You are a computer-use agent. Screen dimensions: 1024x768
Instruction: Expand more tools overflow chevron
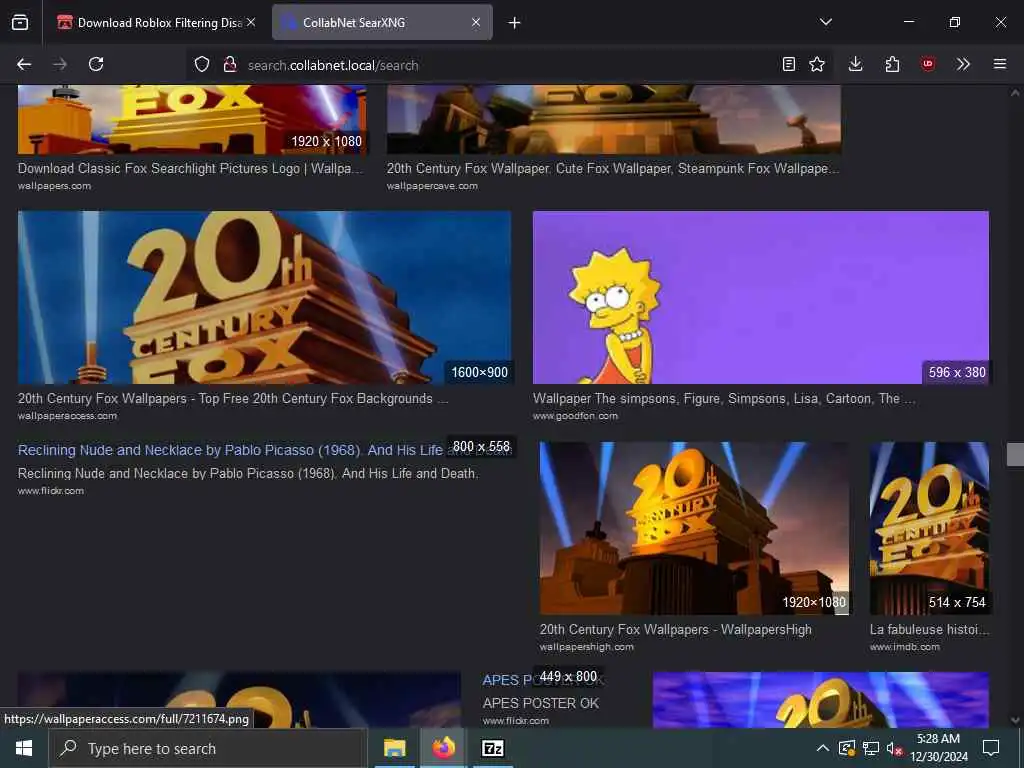[963, 64]
